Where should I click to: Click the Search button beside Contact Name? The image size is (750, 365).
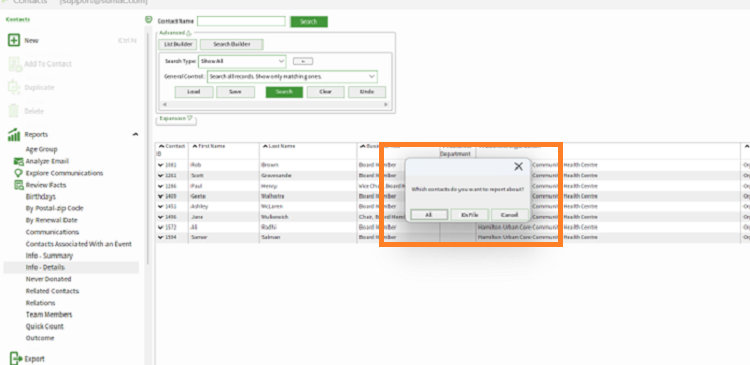(309, 22)
